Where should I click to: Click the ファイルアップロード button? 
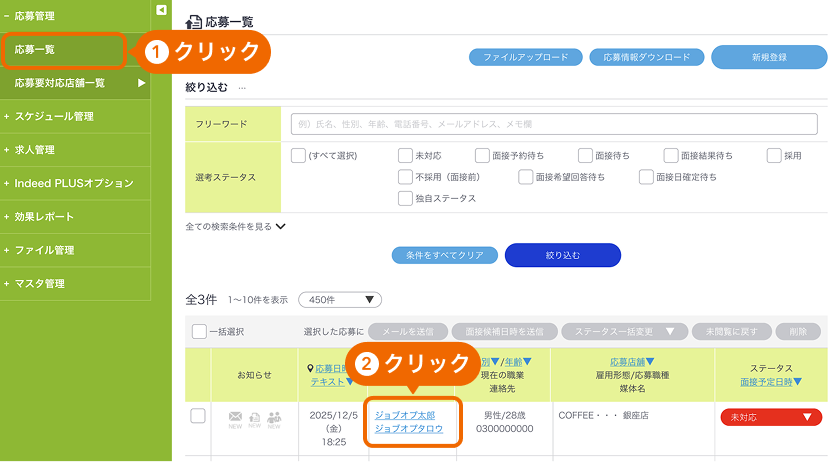click(525, 57)
